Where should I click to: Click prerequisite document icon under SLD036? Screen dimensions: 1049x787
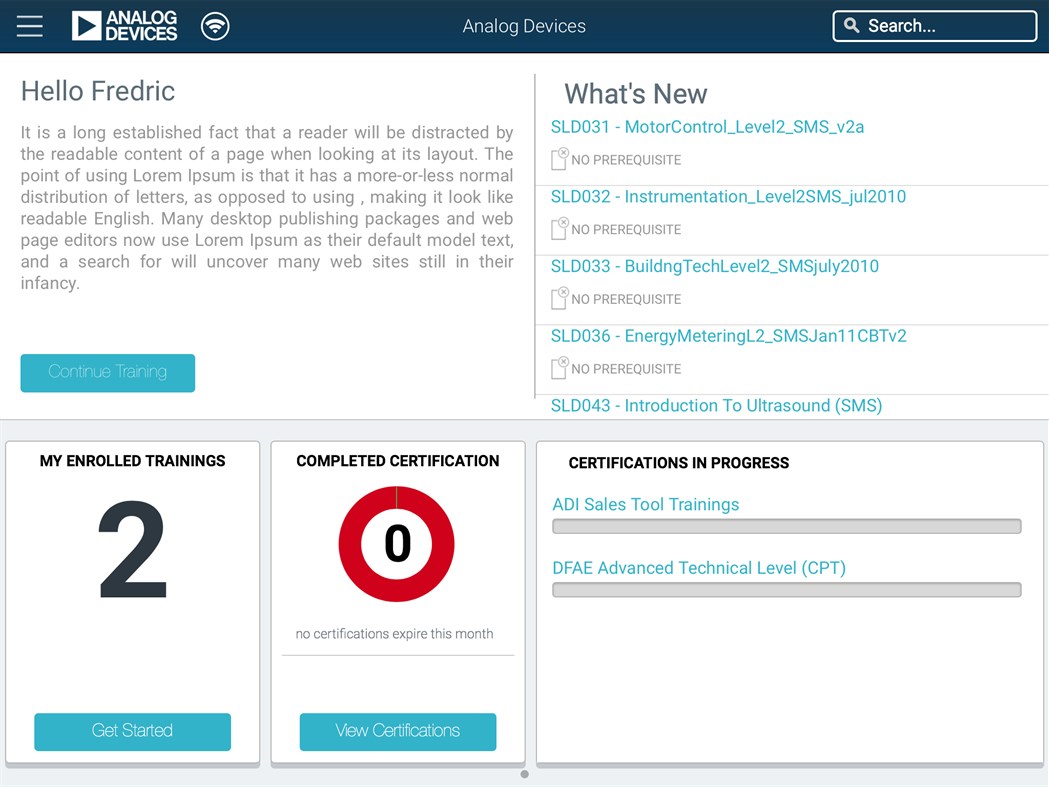click(560, 367)
